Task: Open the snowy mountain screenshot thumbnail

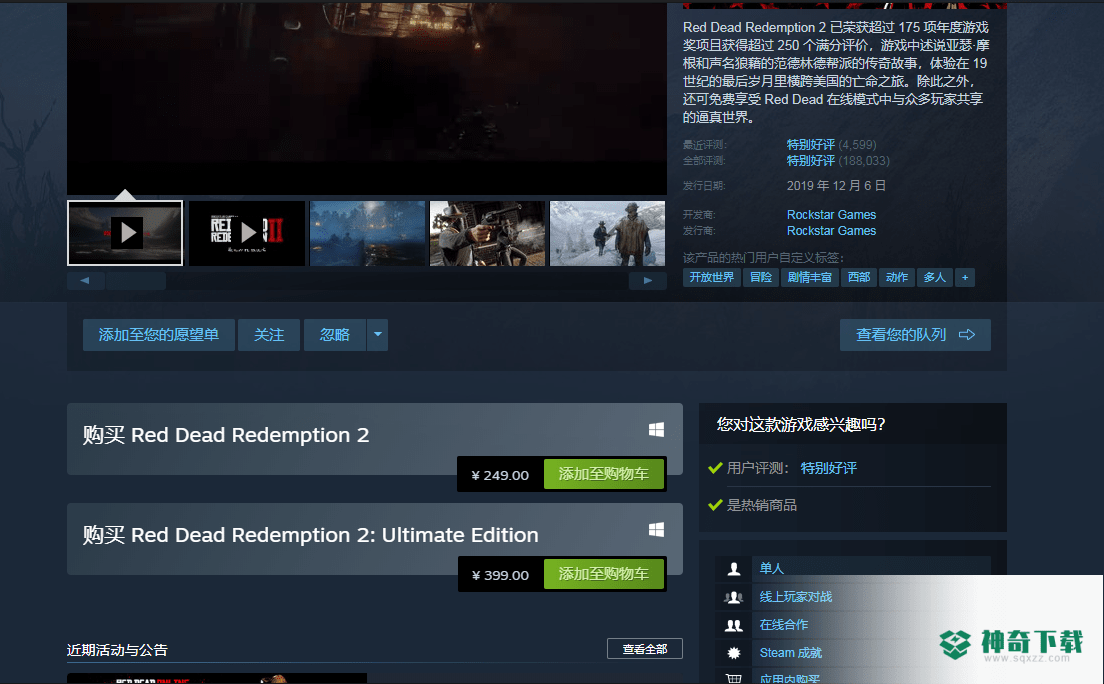Action: (608, 233)
